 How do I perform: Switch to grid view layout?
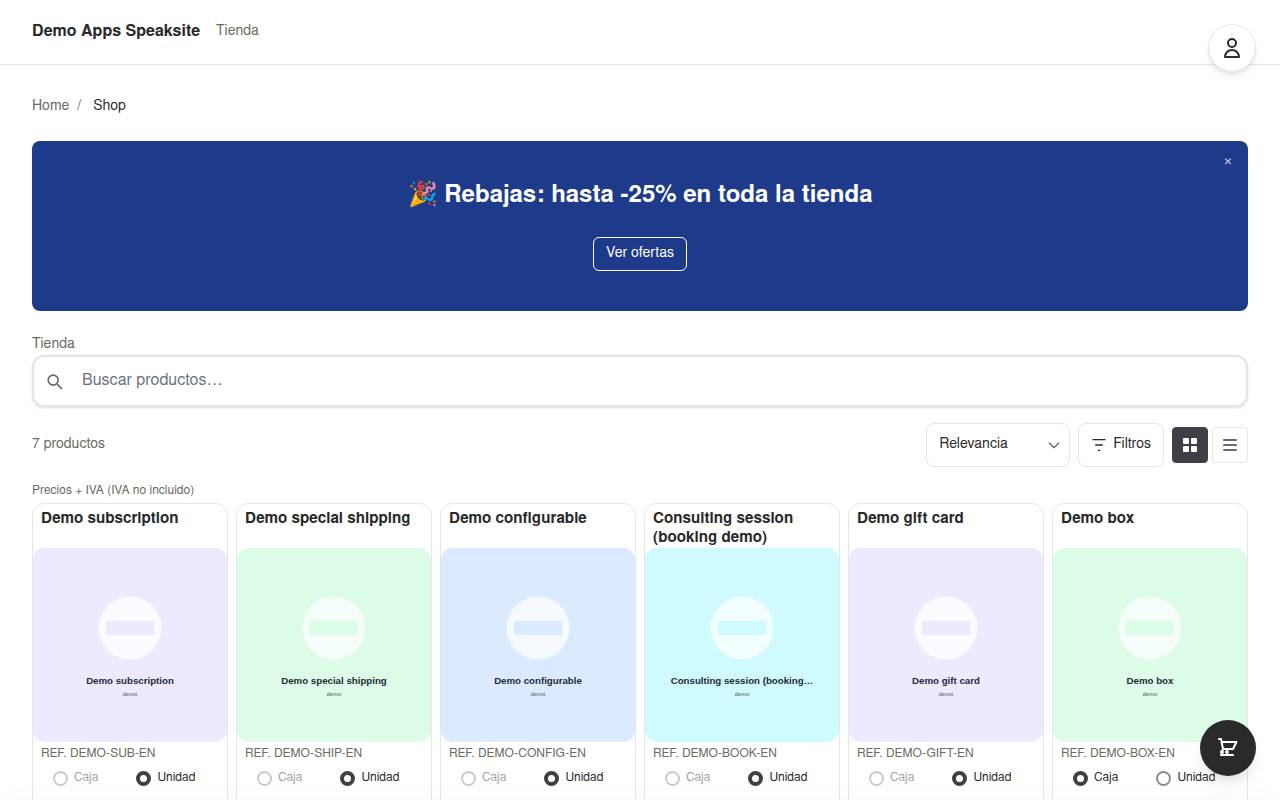click(1190, 445)
